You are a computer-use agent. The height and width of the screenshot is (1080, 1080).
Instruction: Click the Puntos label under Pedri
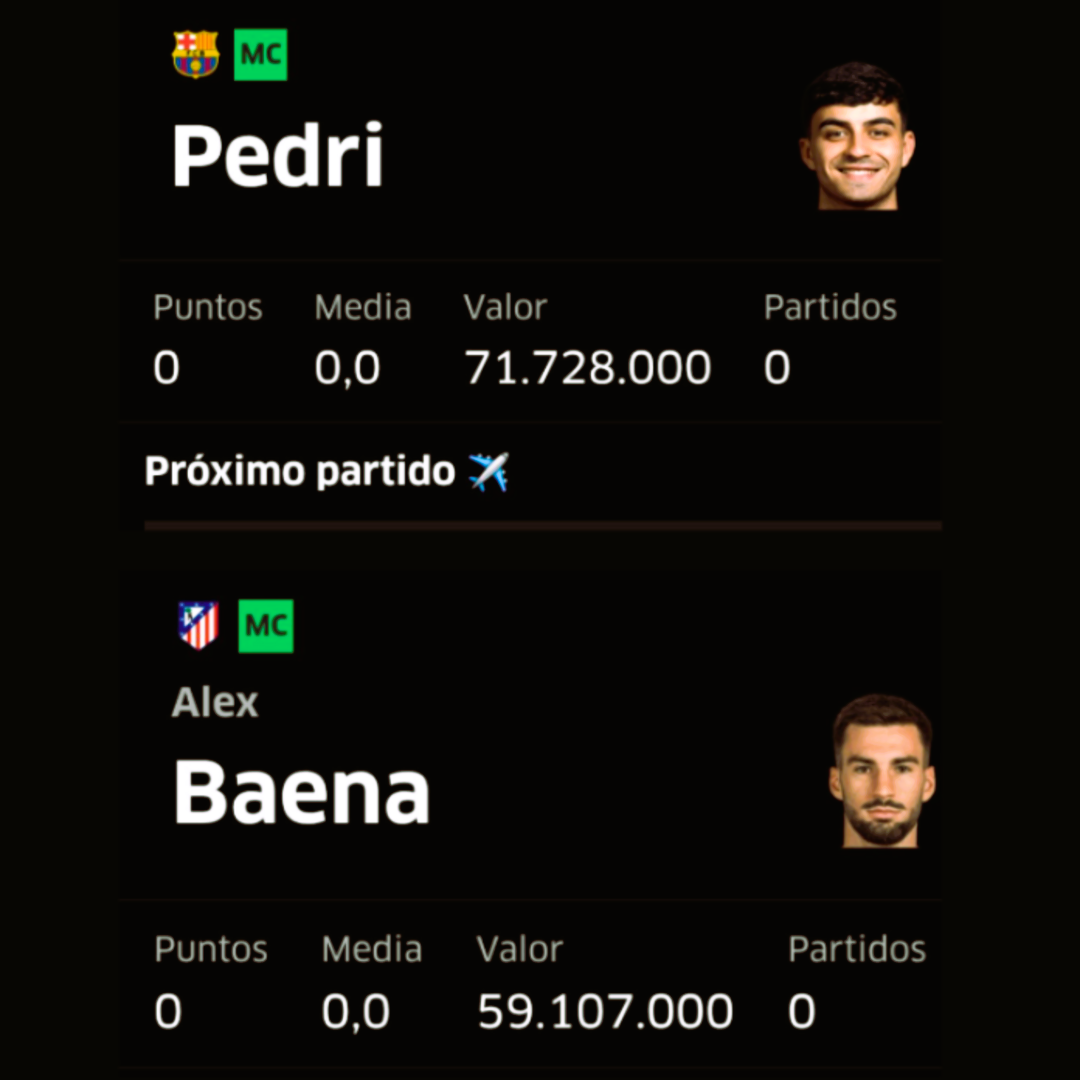pyautogui.click(x=208, y=307)
